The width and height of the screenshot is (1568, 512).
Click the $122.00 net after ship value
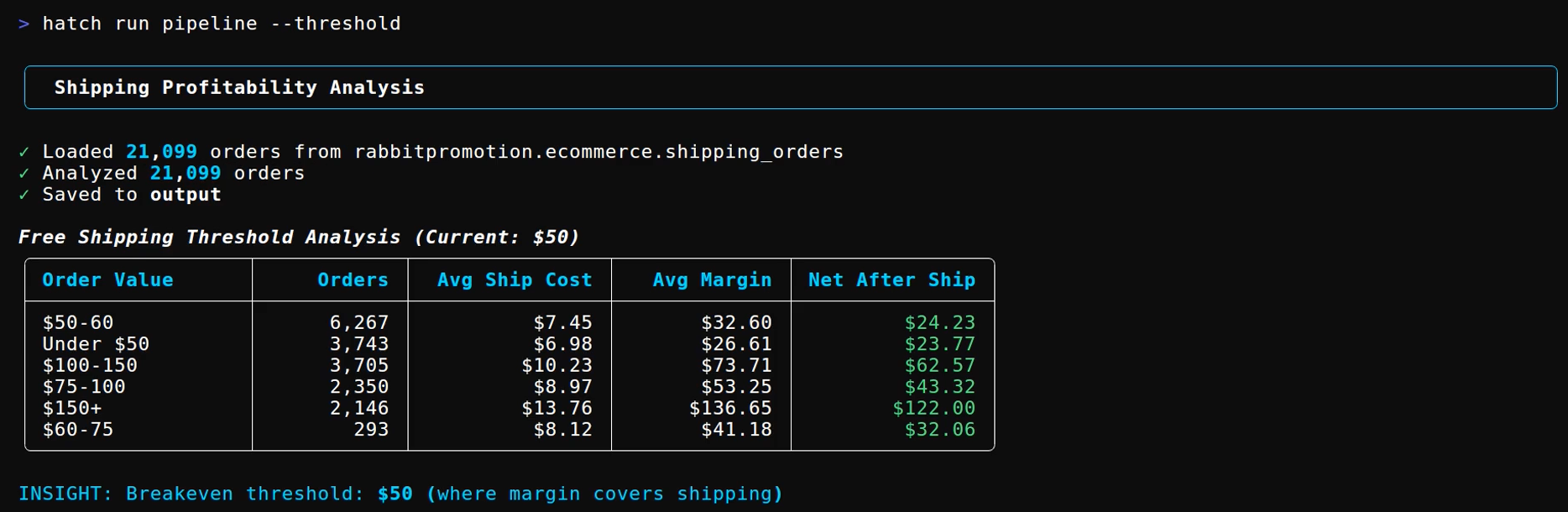coord(933,409)
